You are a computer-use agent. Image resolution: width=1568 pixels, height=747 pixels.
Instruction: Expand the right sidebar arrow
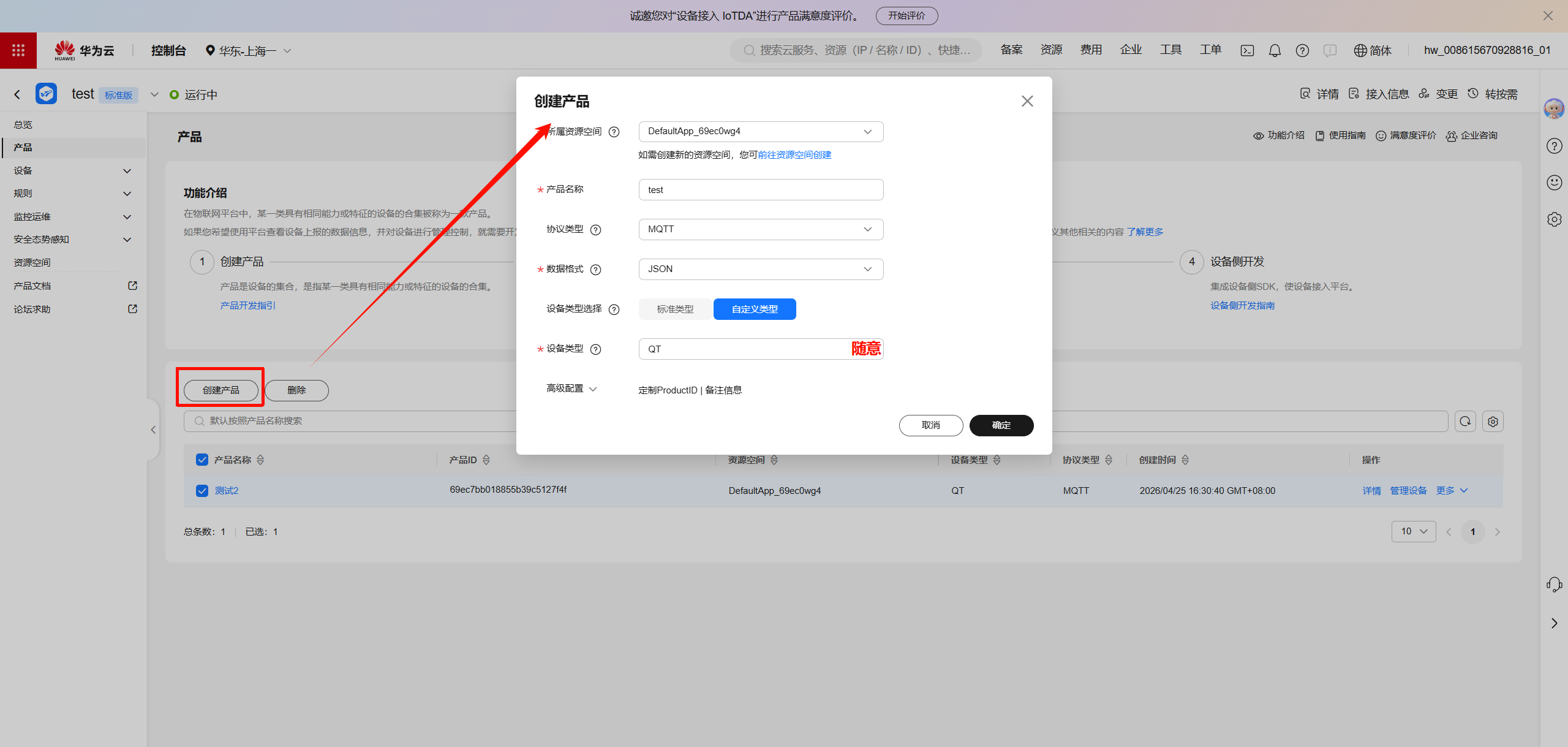click(x=1554, y=623)
